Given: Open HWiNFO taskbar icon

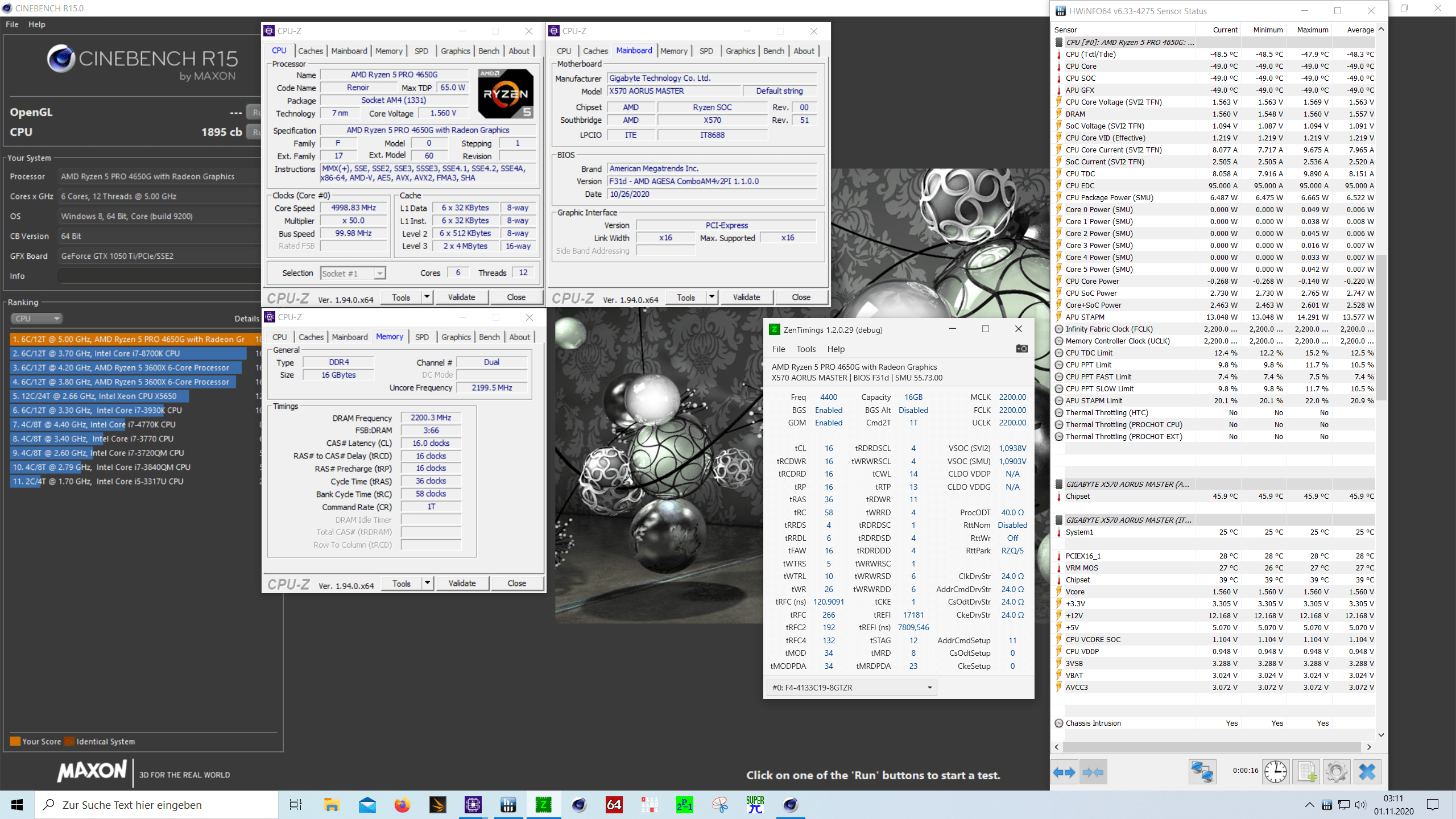Looking at the screenshot, I should coord(508,805).
